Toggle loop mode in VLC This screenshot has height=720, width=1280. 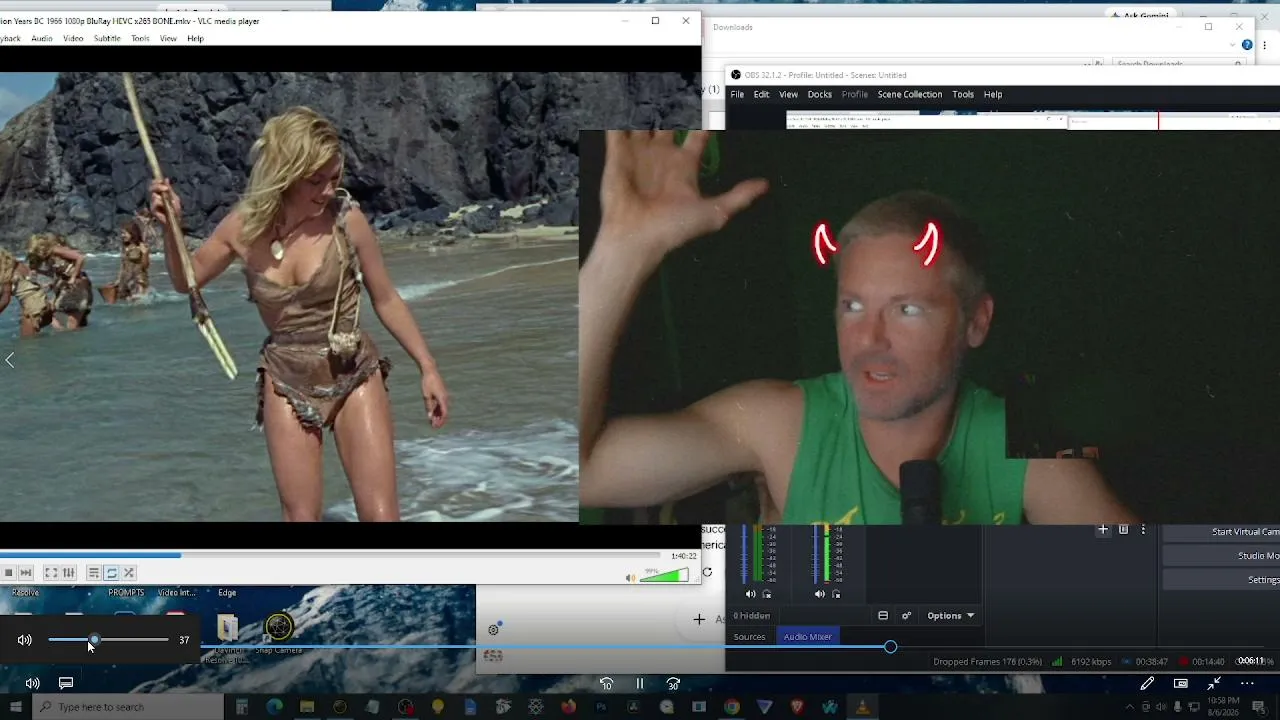click(111, 573)
